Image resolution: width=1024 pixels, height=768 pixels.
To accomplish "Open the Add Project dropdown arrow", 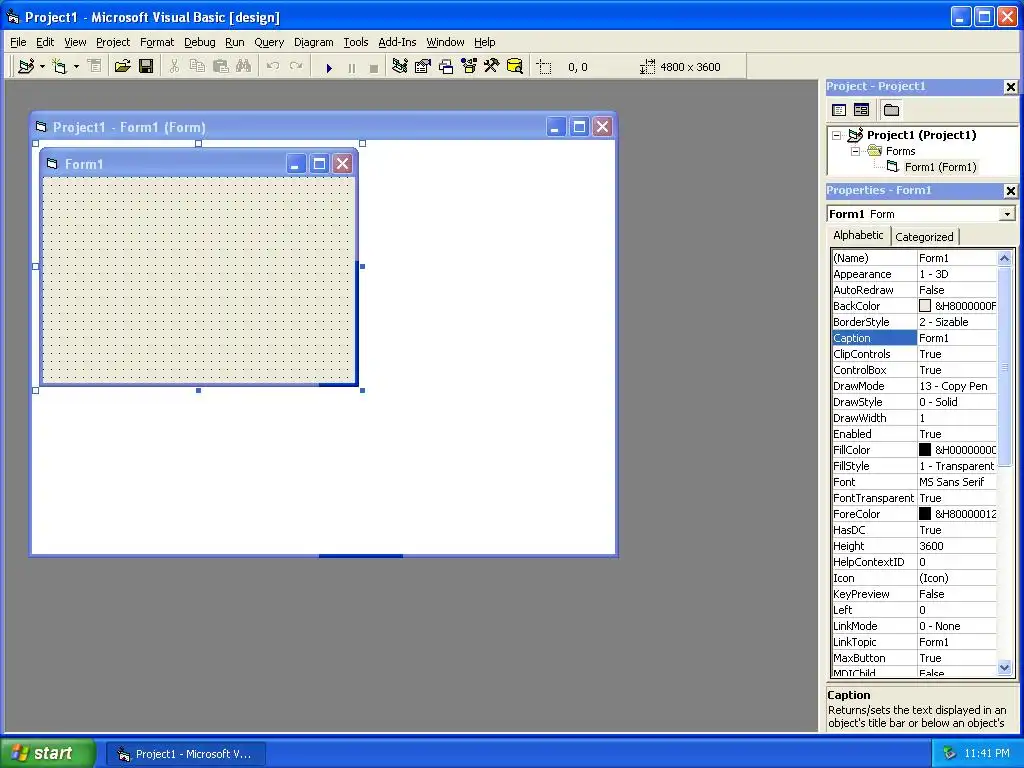I will [42, 66].
